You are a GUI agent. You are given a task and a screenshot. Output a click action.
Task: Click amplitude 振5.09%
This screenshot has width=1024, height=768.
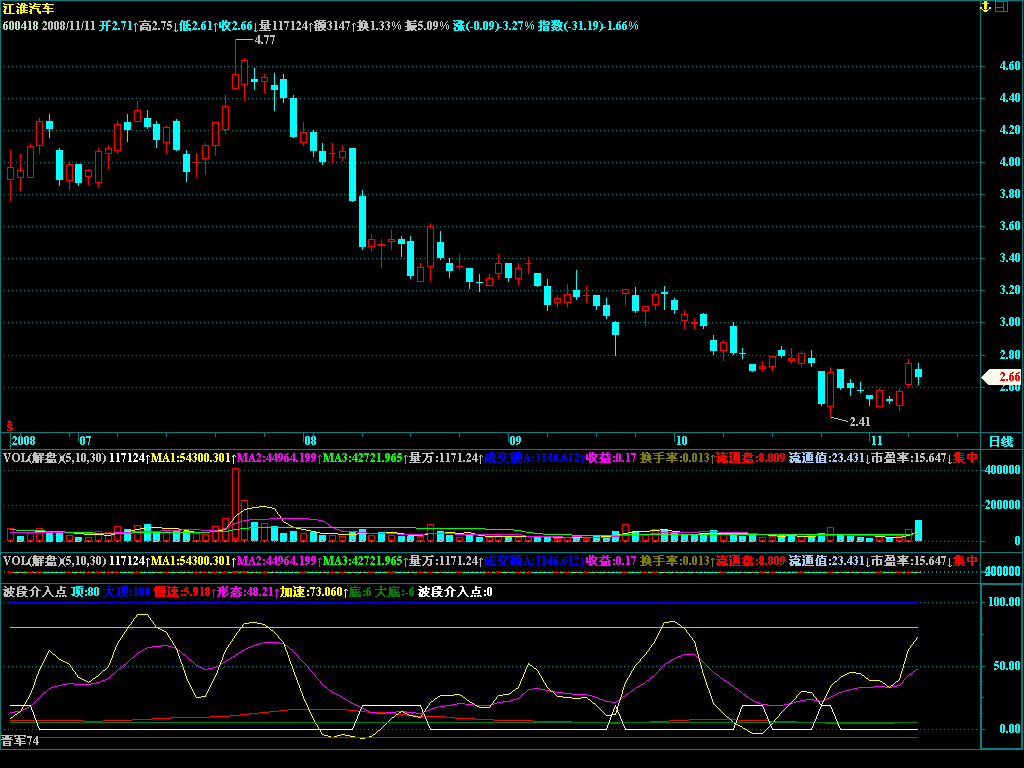[427, 26]
